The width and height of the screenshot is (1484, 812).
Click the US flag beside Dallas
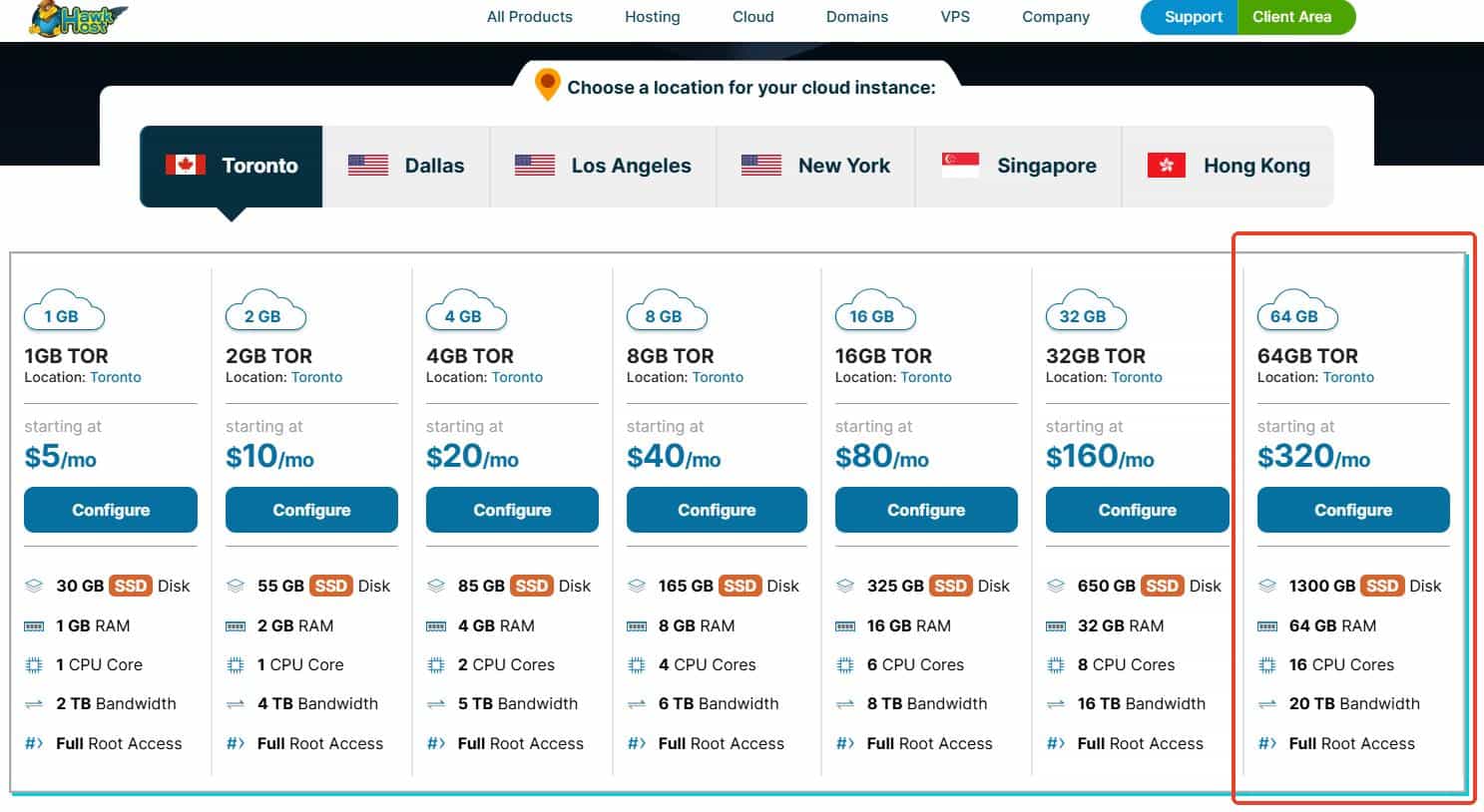pyautogui.click(x=368, y=165)
